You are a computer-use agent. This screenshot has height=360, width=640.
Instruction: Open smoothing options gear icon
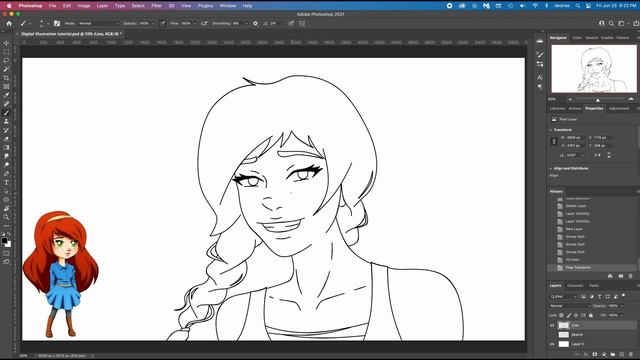(x=256, y=23)
